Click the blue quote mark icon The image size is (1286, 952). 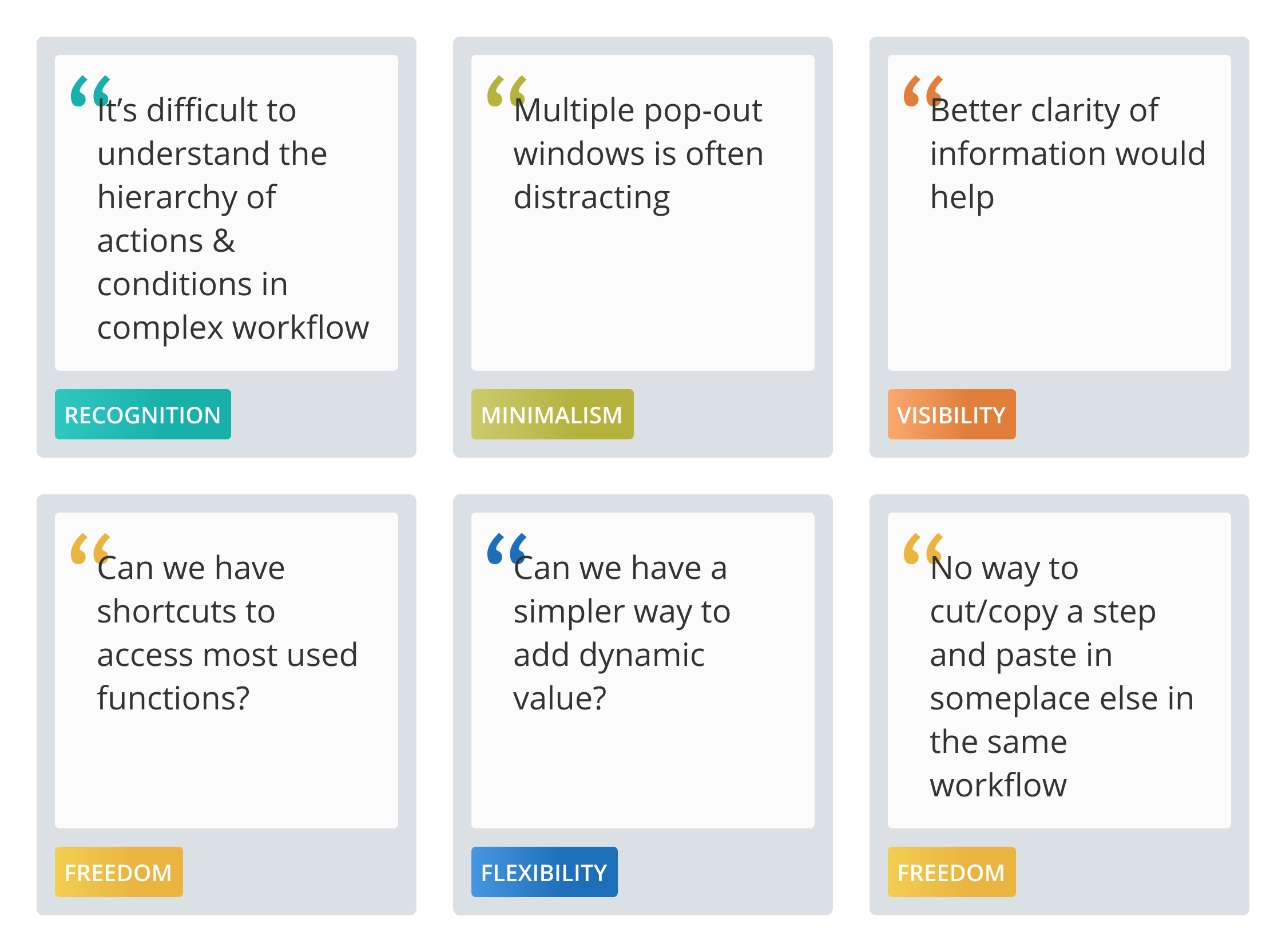point(507,549)
